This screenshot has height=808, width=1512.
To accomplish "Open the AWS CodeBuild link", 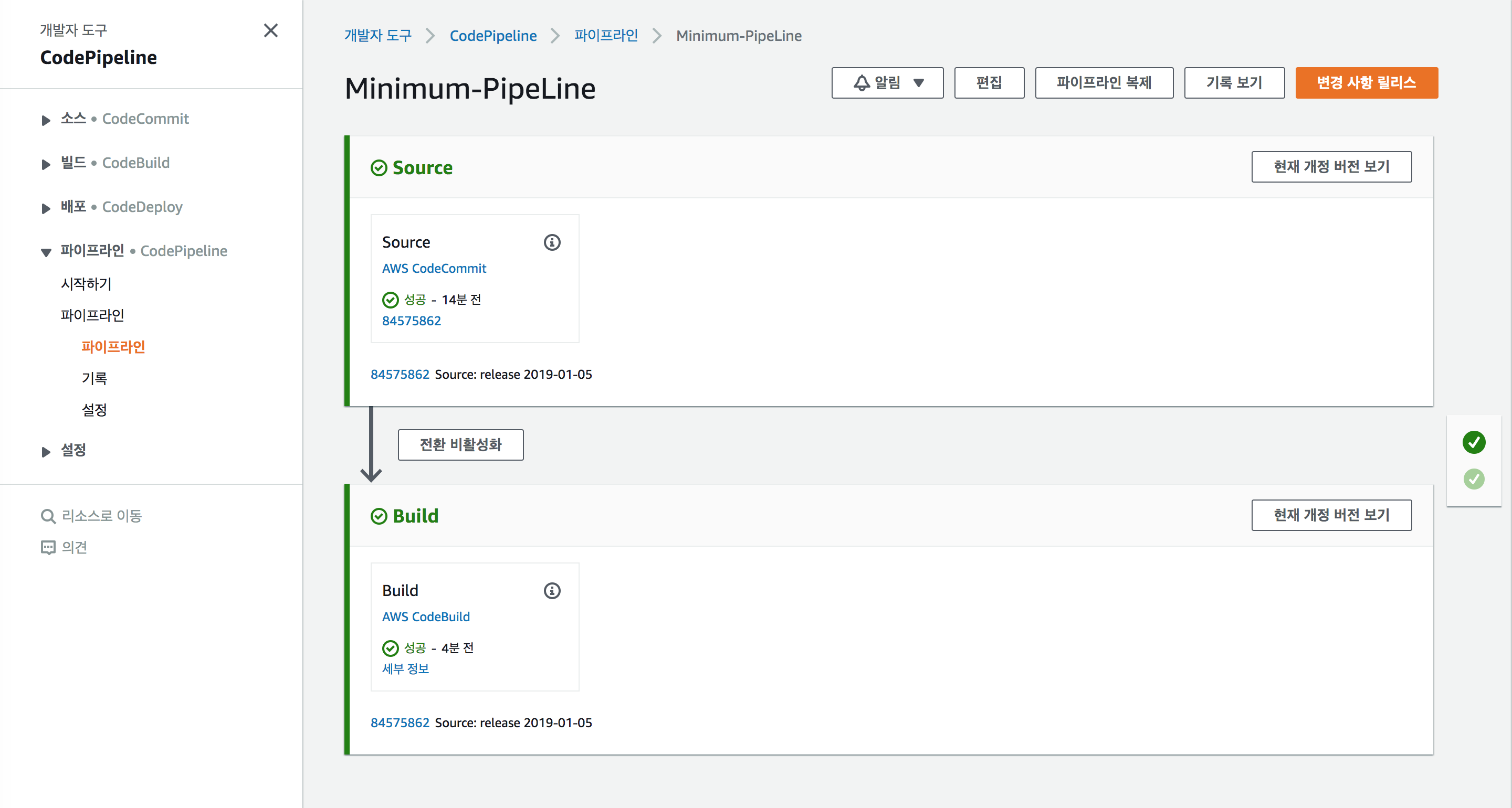I will coord(426,616).
